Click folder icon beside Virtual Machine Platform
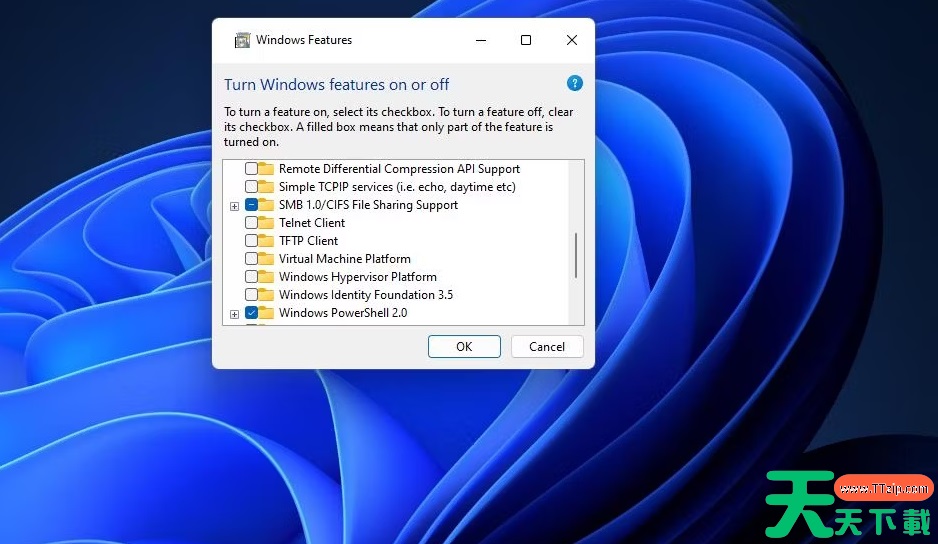The height and width of the screenshot is (544, 938). (x=266, y=259)
